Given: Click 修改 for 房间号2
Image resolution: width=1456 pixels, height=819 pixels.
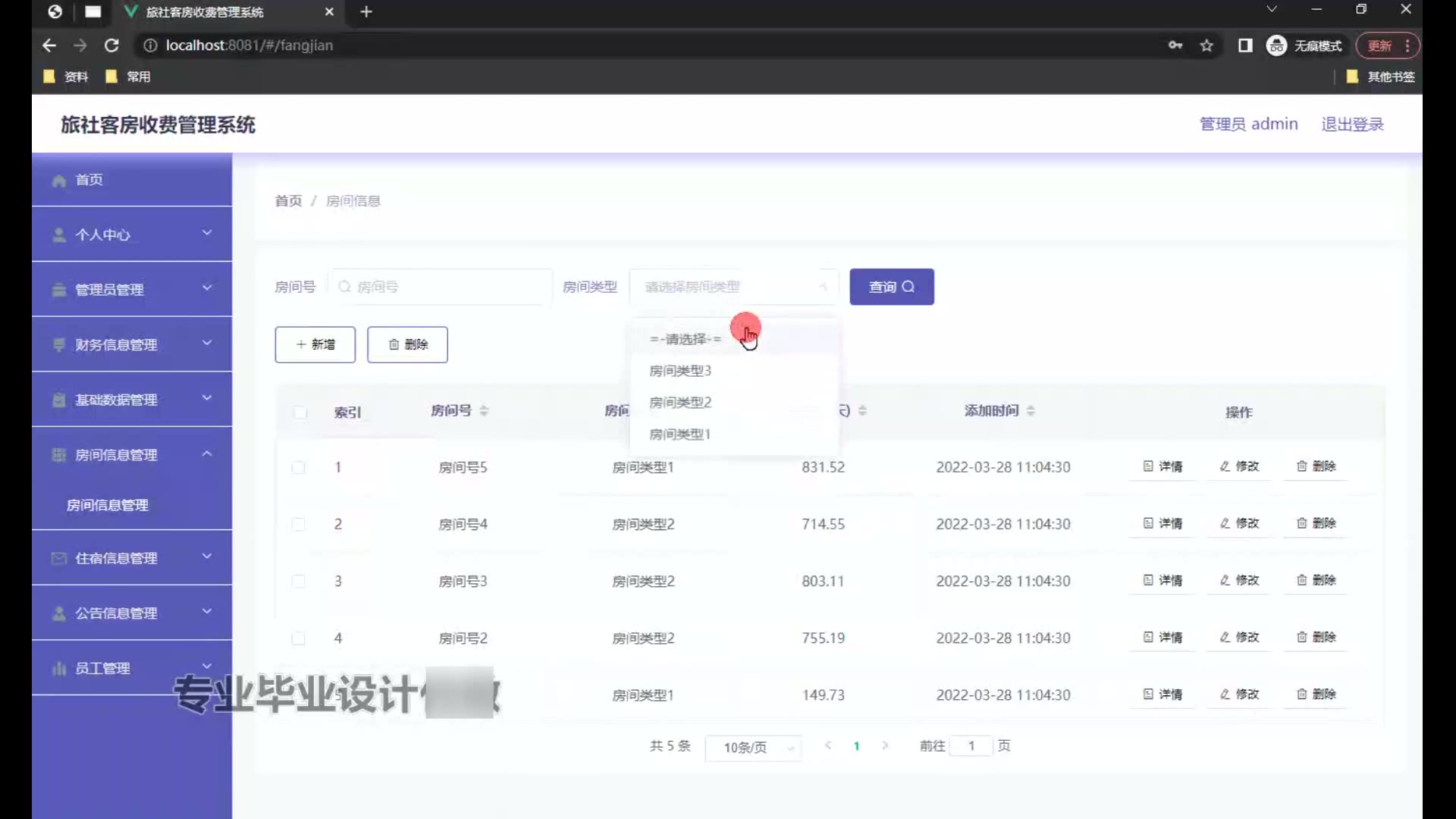Looking at the screenshot, I should tap(1239, 637).
